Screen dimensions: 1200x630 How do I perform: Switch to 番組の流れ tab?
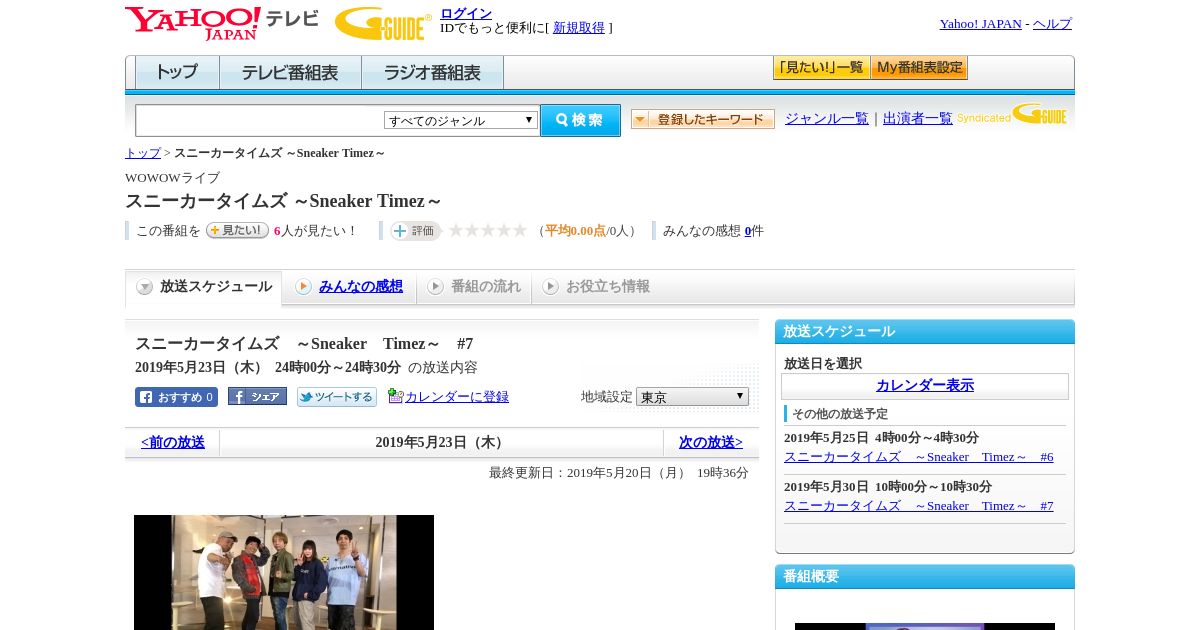(x=474, y=287)
